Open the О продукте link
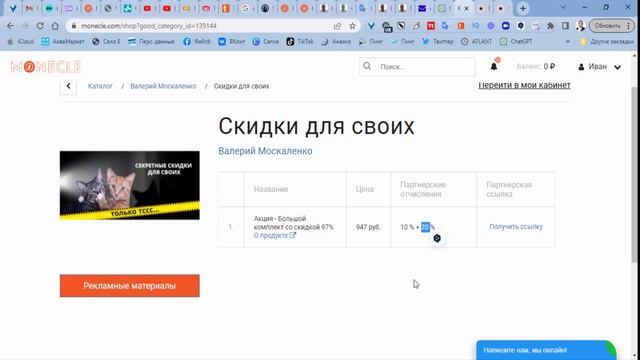 275,236
